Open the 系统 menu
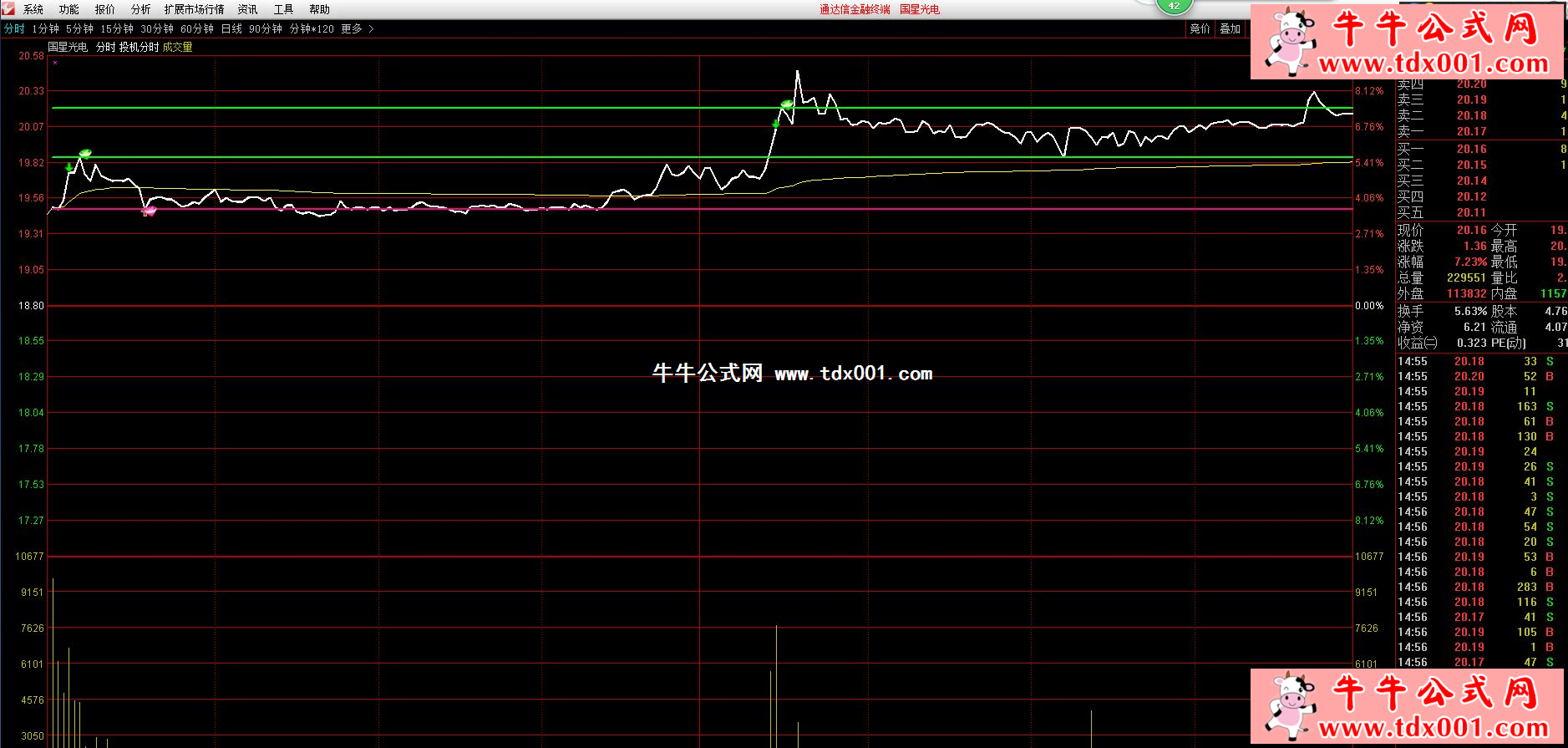 tap(33, 9)
